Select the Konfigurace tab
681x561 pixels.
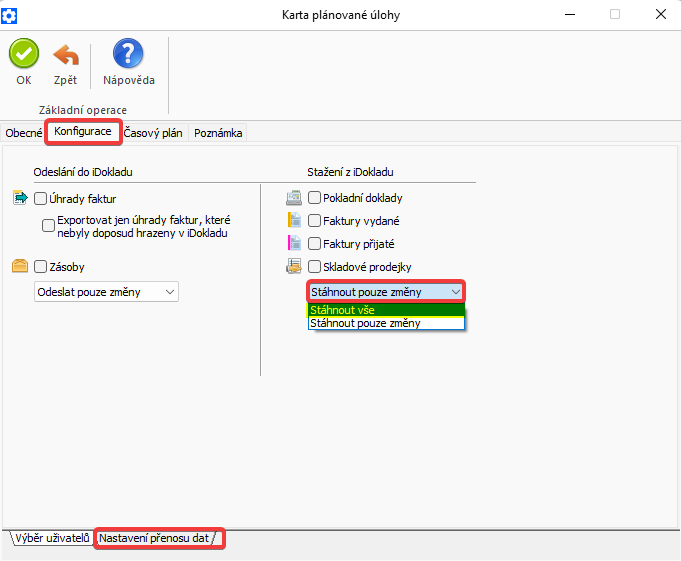[x=83, y=131]
